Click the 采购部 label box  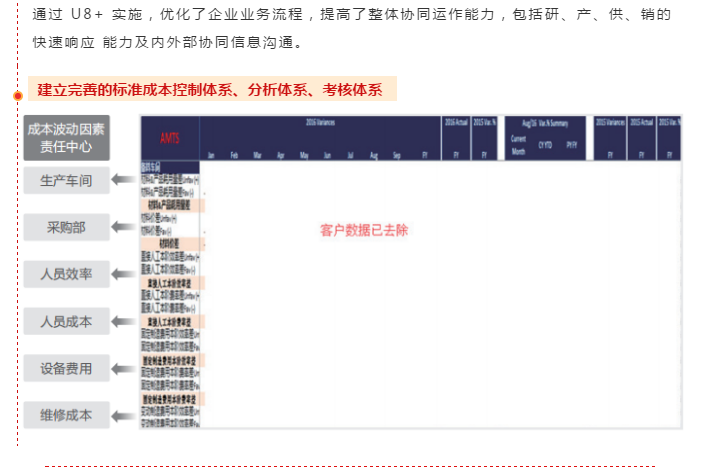tap(66, 228)
